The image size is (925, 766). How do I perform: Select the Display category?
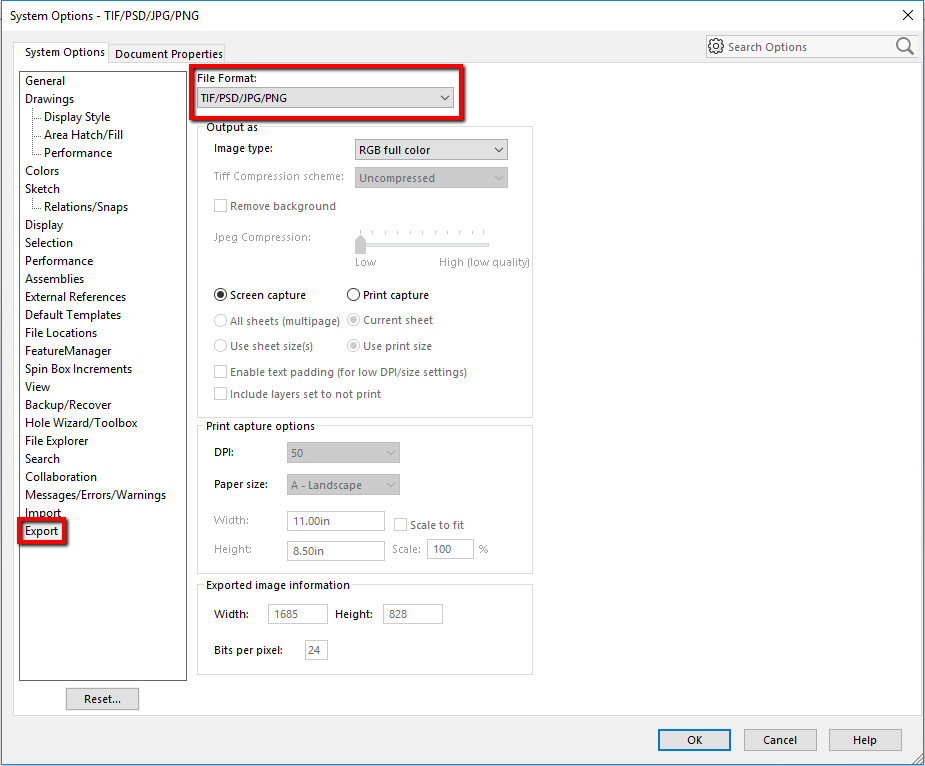pos(44,225)
